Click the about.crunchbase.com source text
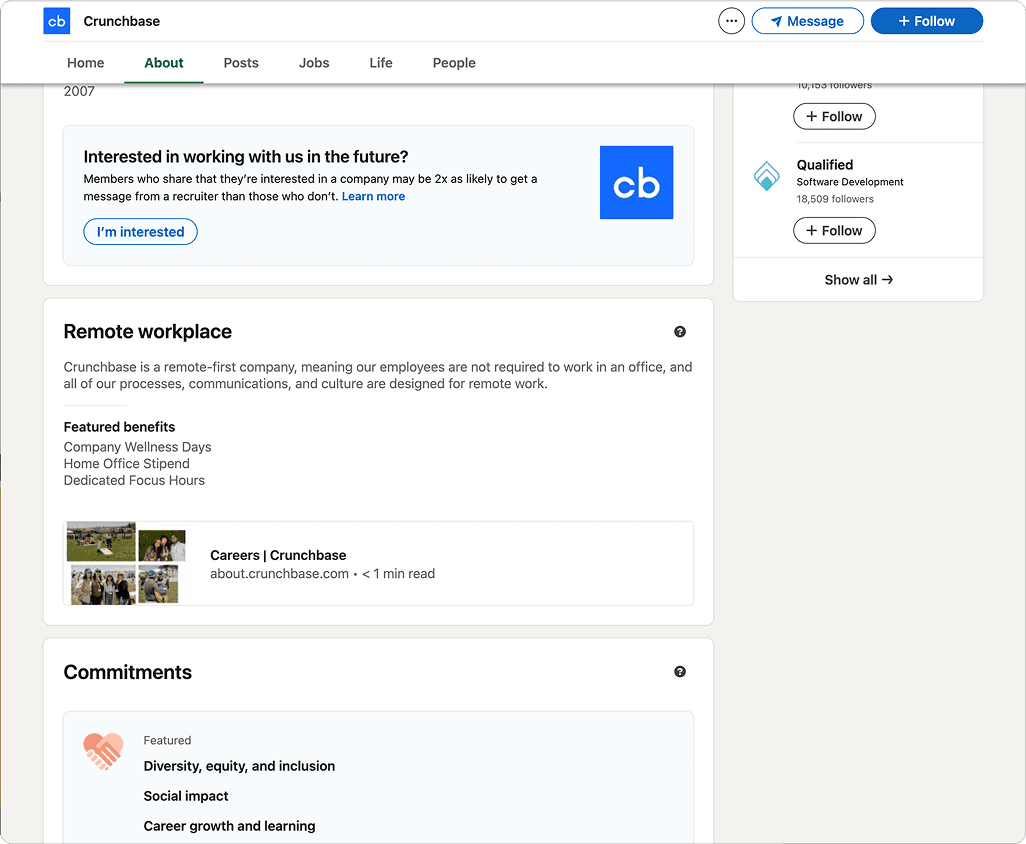Screen dimensions: 1026x844 point(279,574)
